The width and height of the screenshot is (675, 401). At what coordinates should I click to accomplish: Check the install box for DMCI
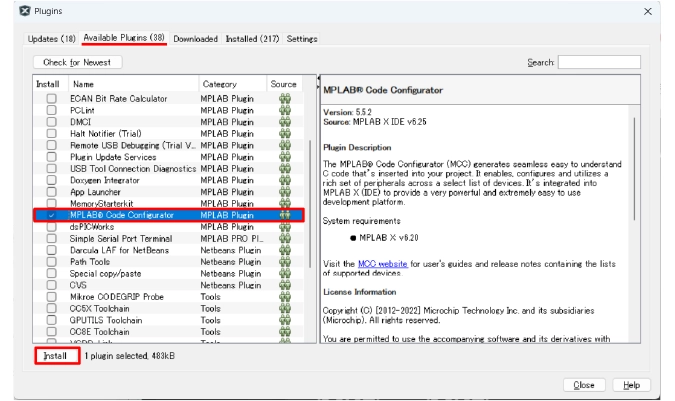click(x=50, y=122)
